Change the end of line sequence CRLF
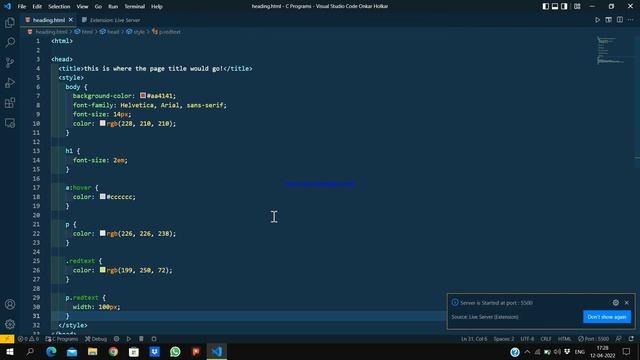 point(546,339)
